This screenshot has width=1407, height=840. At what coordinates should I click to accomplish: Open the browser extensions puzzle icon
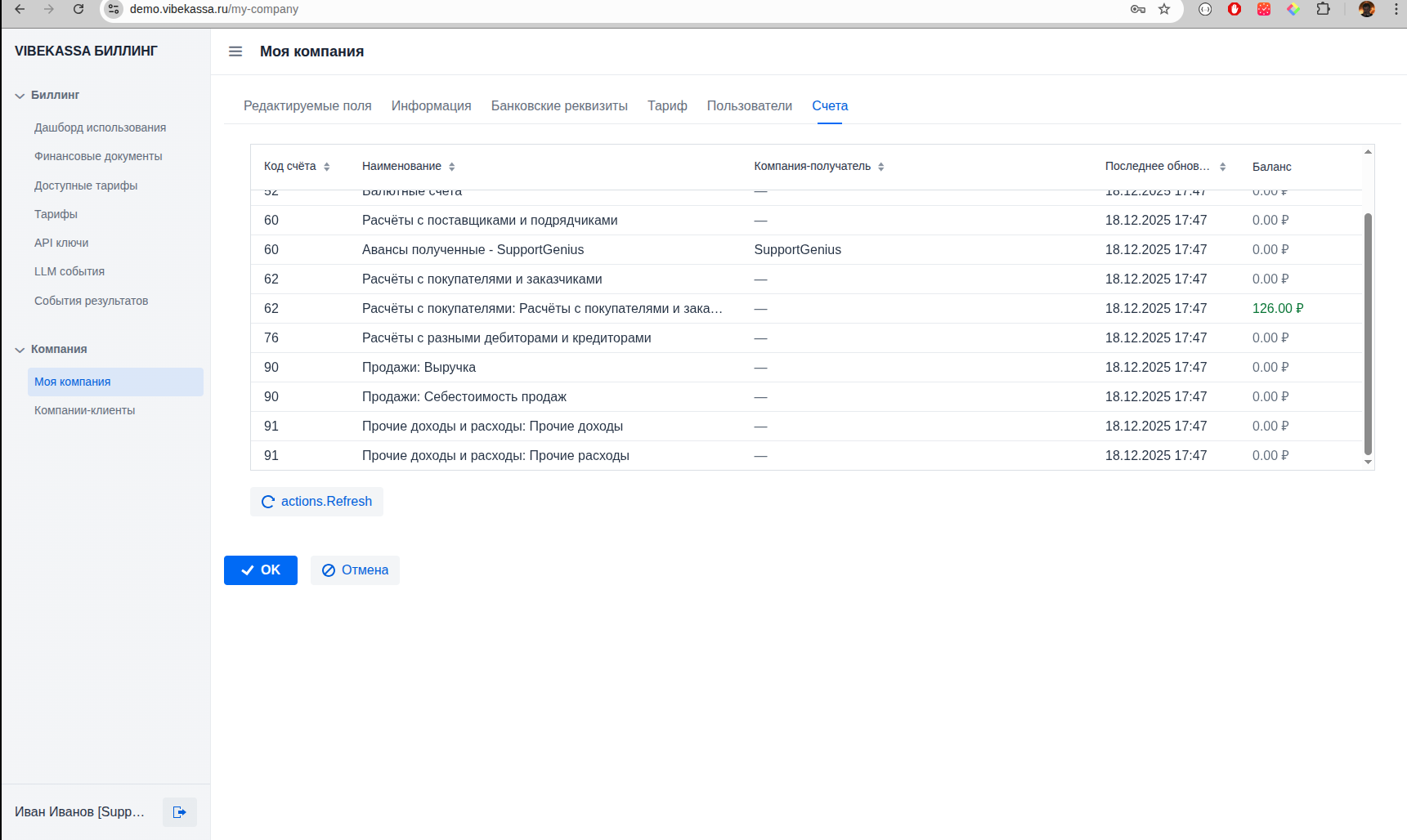[x=1323, y=9]
